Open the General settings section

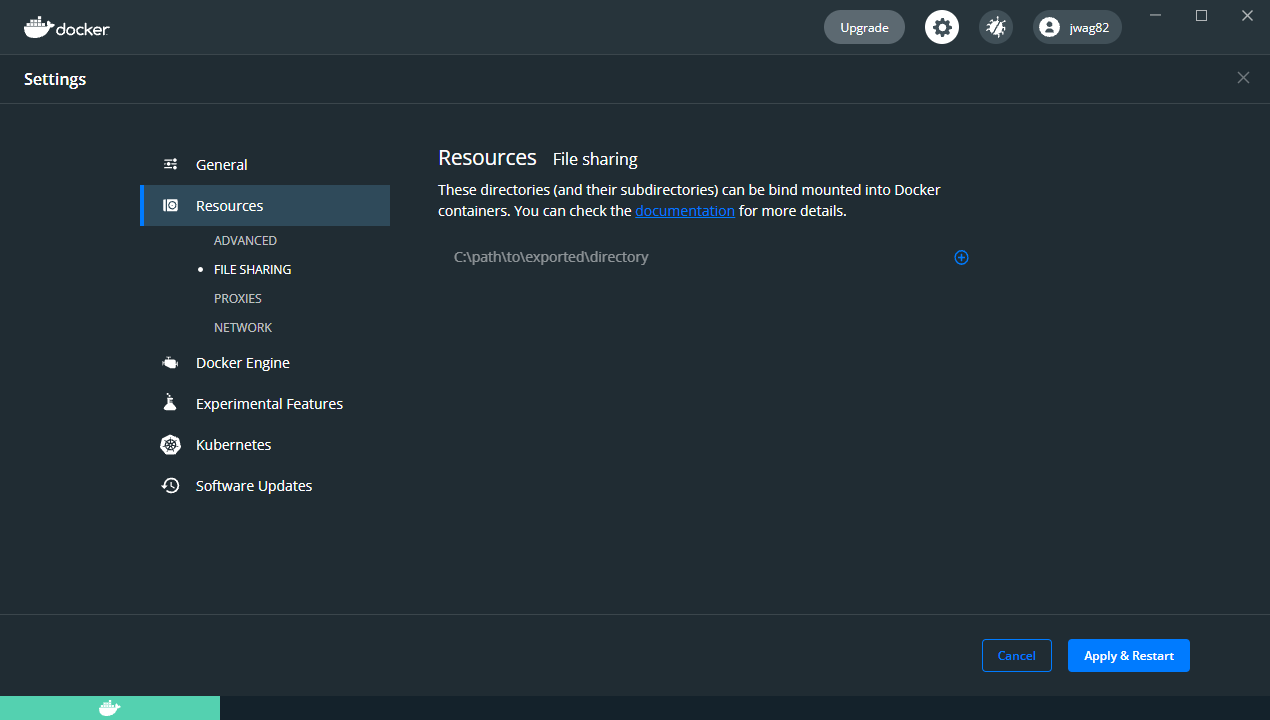(x=222, y=165)
